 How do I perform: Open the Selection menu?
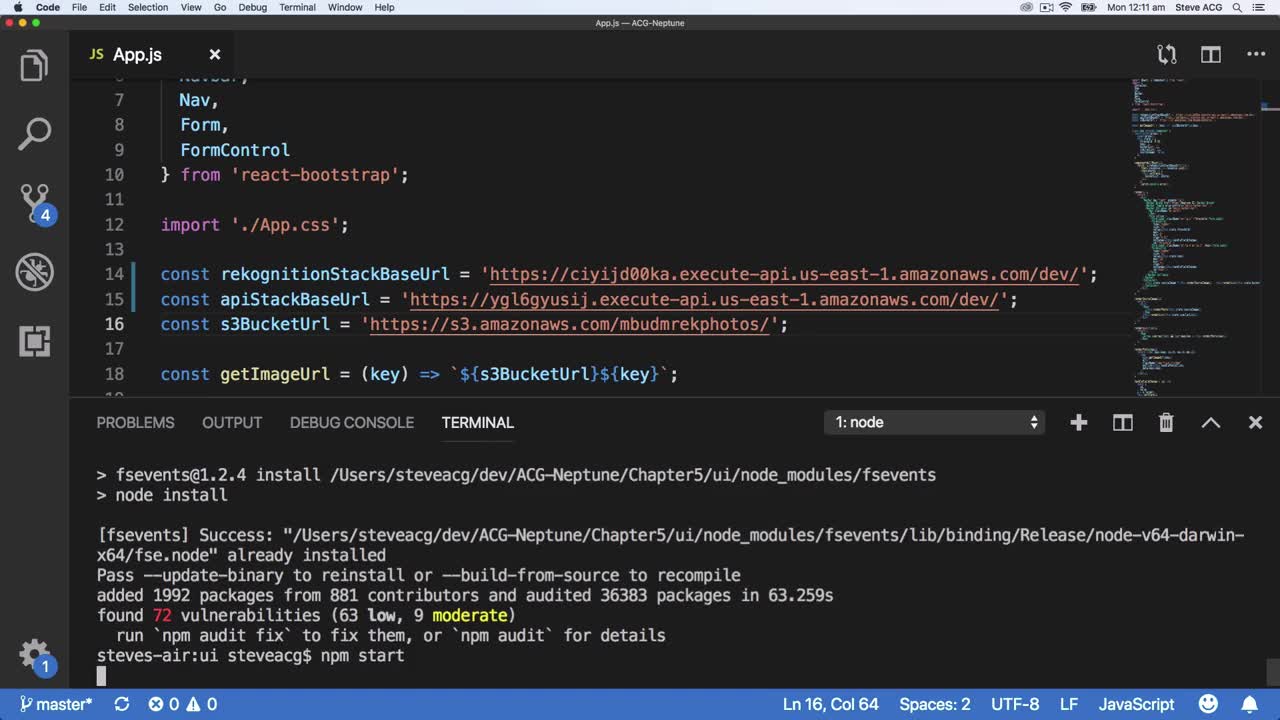148,7
